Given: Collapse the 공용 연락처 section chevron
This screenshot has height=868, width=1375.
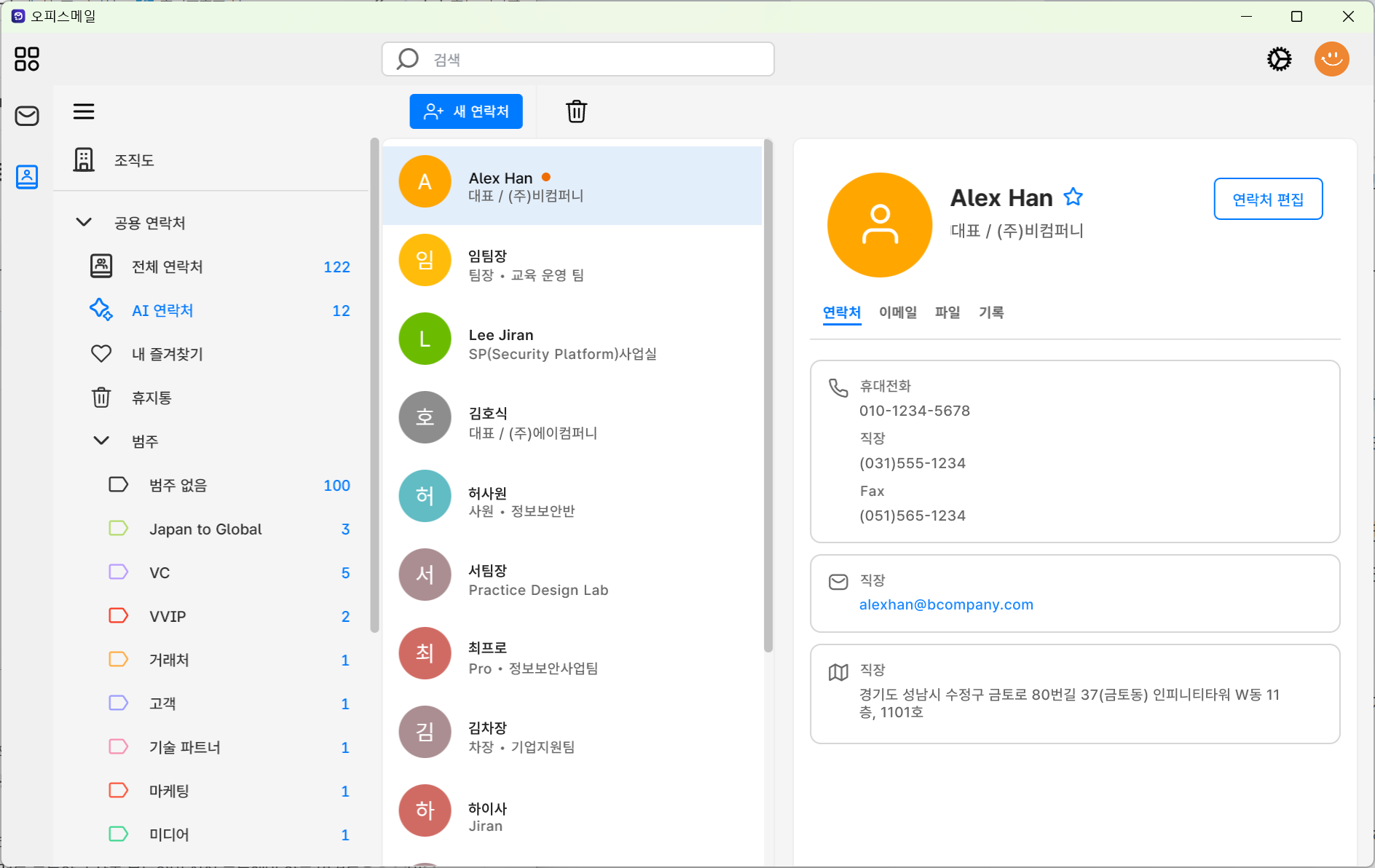Looking at the screenshot, I should point(84,222).
